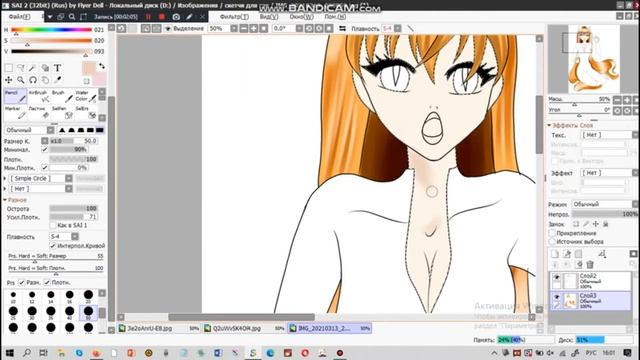Open the Плавность S-4 dropdown in brush settings
The height and width of the screenshot is (360, 640).
click(64, 237)
